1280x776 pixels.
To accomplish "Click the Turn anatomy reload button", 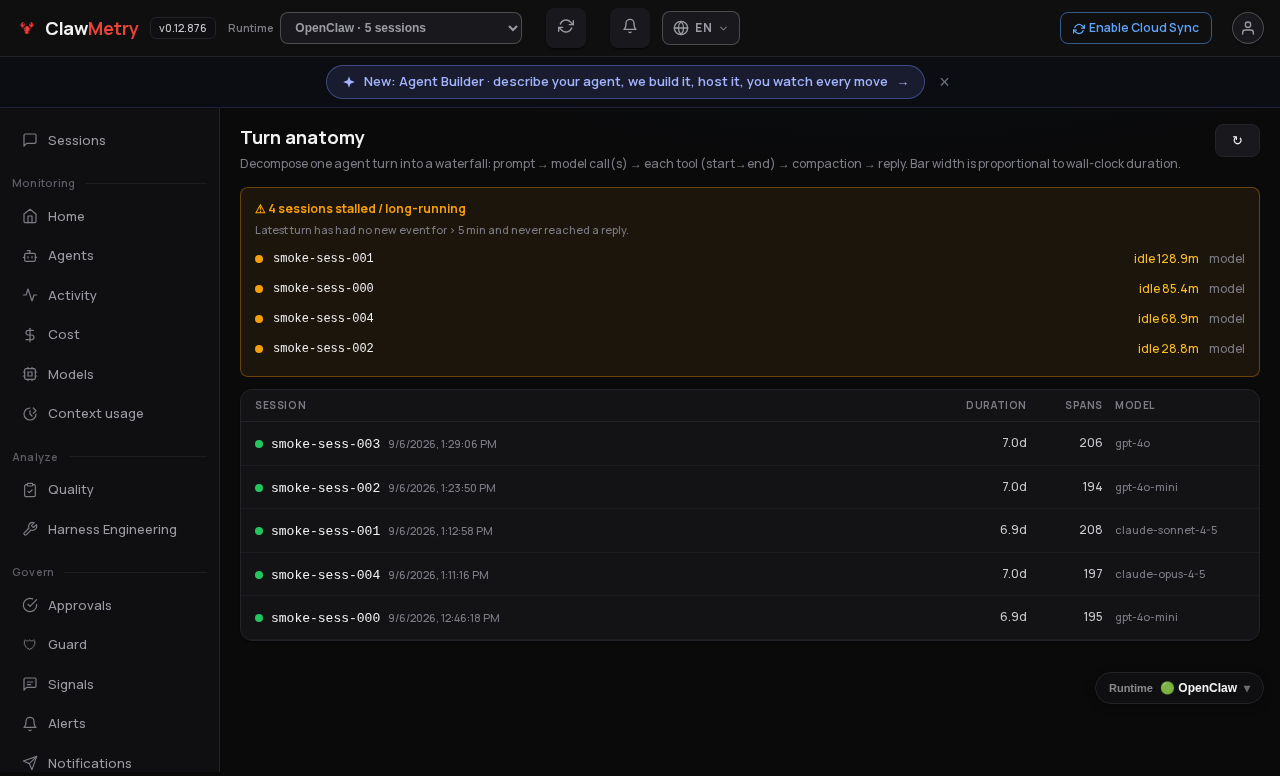I will click(1237, 141).
